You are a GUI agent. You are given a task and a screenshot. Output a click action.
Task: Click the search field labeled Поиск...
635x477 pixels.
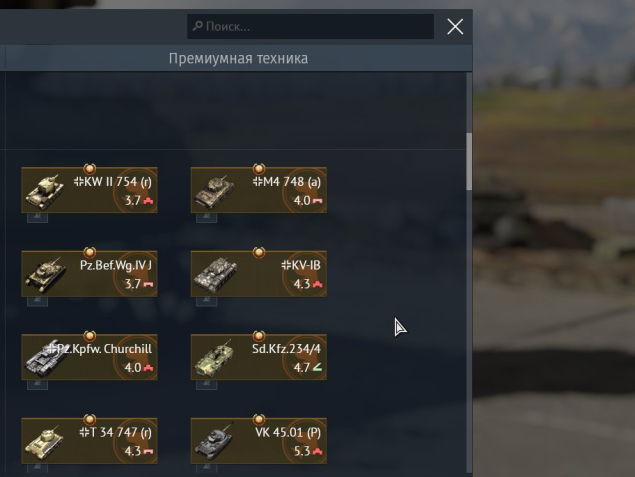(310, 27)
